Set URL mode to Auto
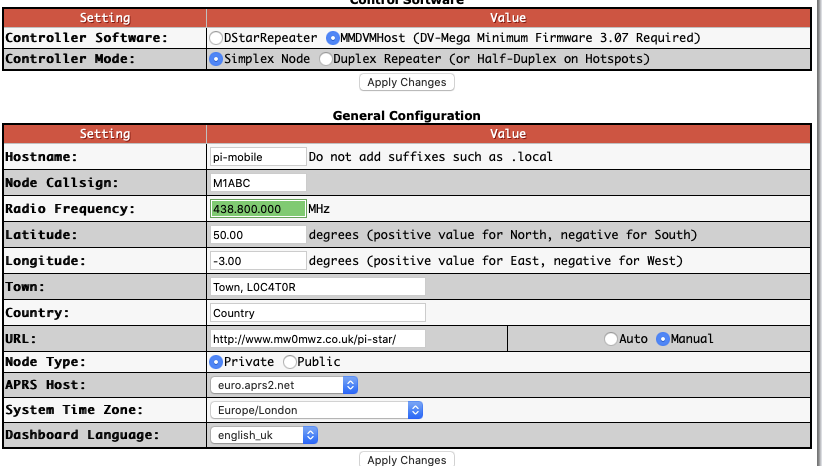The width and height of the screenshot is (822, 466). (x=611, y=339)
